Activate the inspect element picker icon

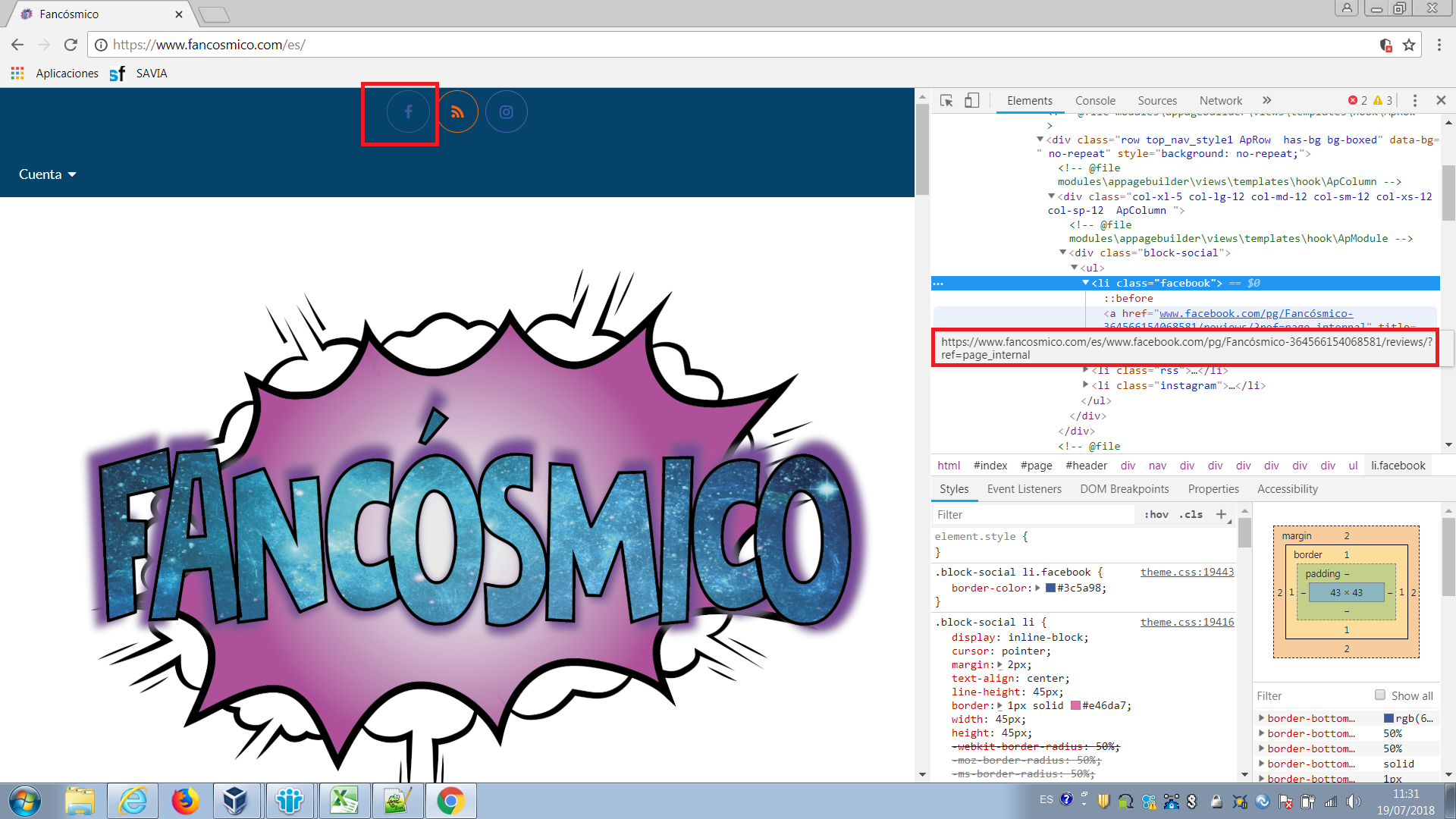pos(946,101)
